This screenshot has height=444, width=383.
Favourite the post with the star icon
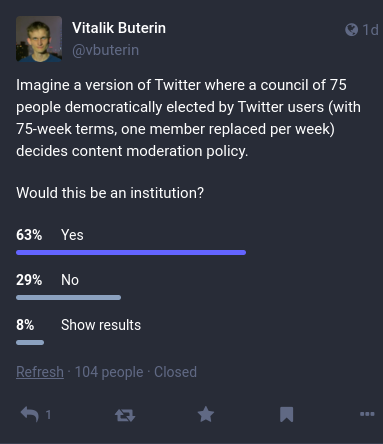coord(206,414)
